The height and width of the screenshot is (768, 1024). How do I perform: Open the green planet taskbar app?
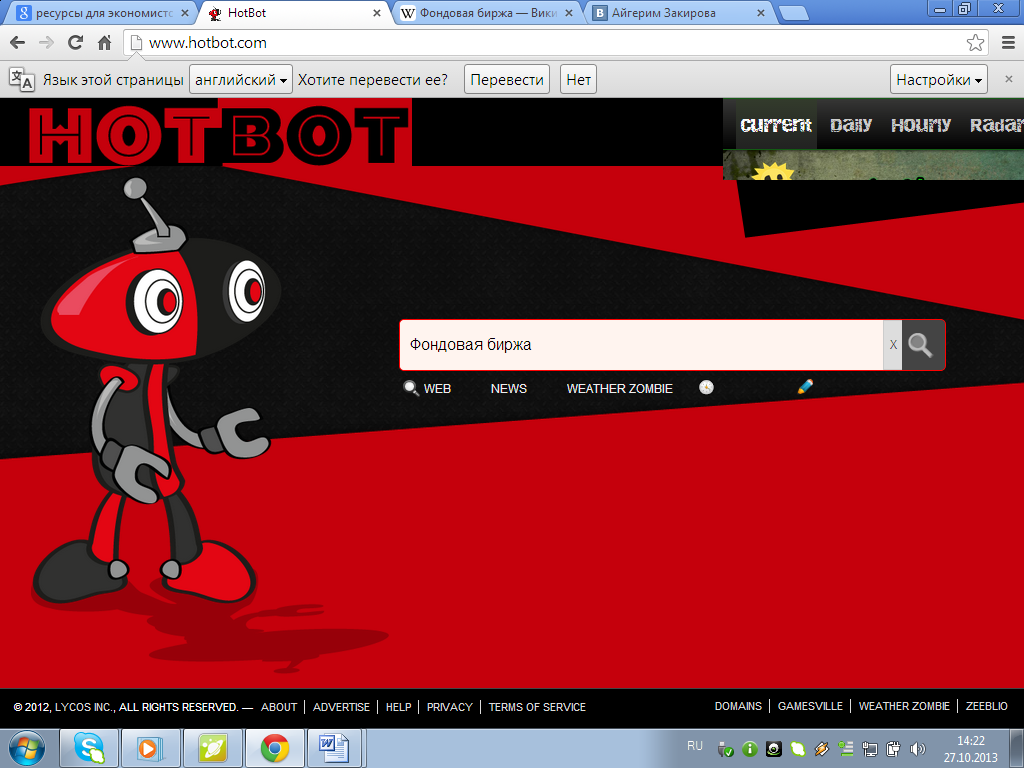click(212, 748)
